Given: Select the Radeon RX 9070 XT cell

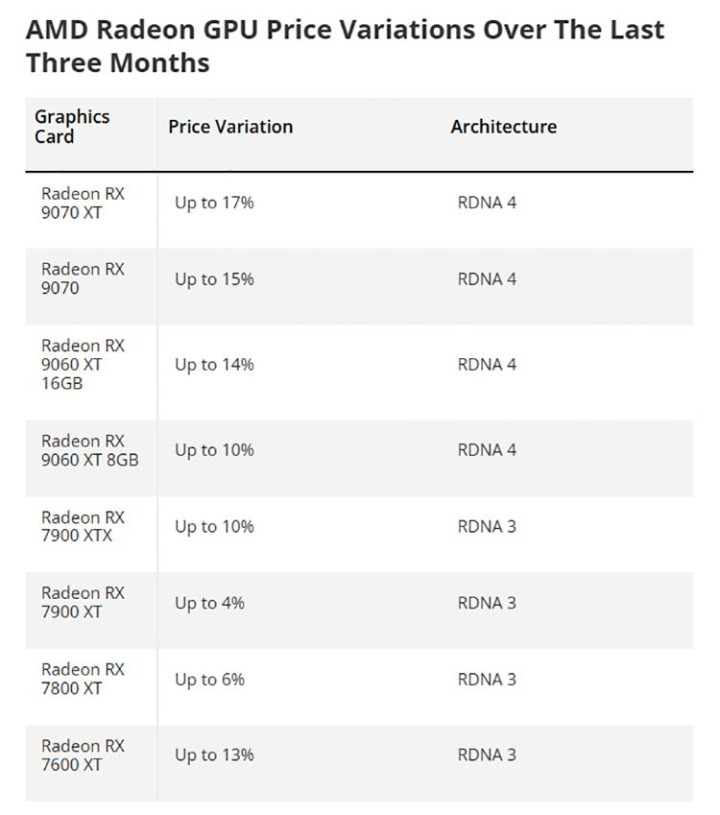Looking at the screenshot, I should (x=83, y=203).
